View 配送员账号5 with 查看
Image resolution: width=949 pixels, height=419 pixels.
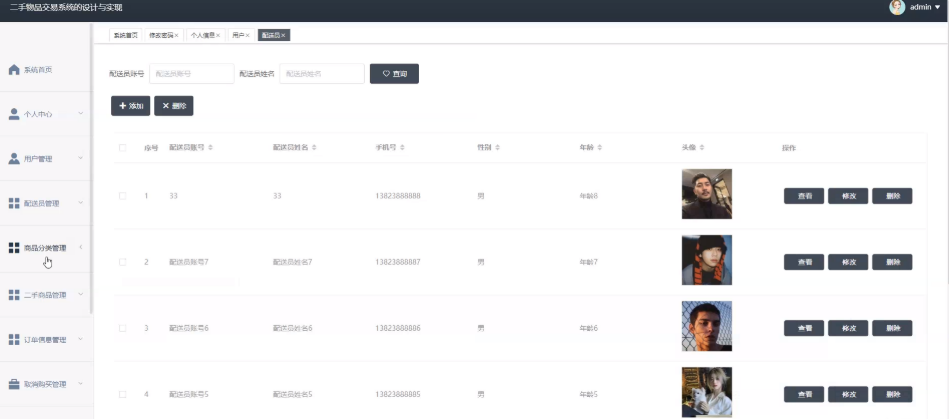click(804, 394)
